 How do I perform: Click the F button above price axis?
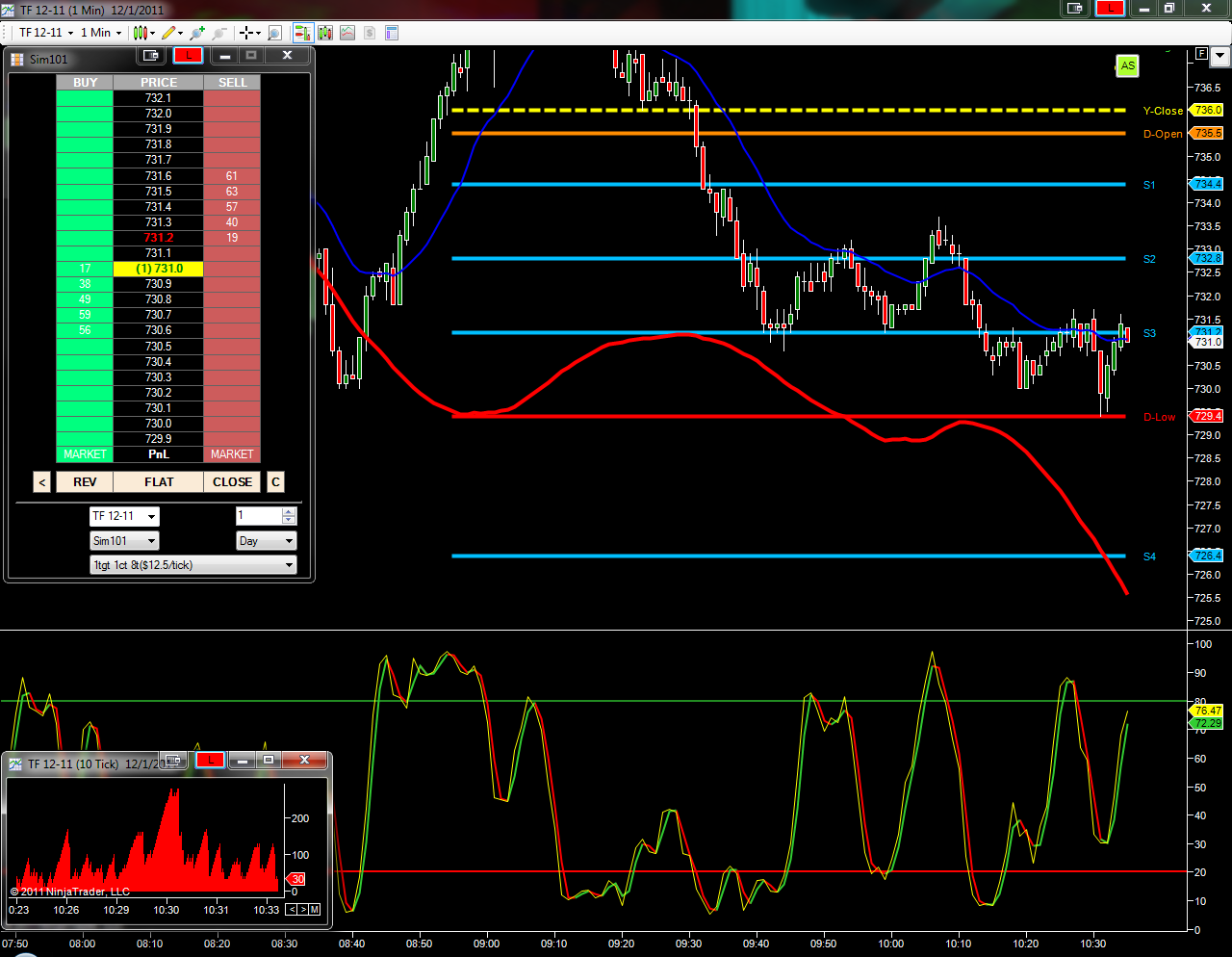[x=1201, y=54]
